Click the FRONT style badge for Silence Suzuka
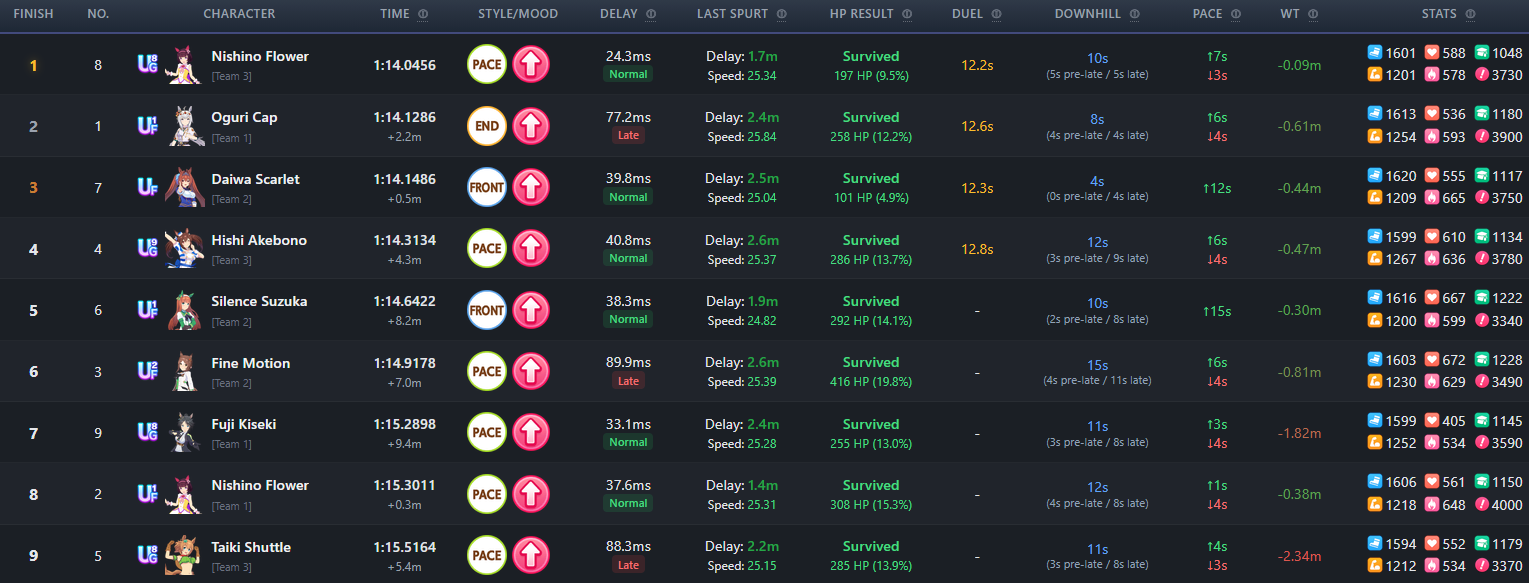The image size is (1529, 583). click(487, 310)
